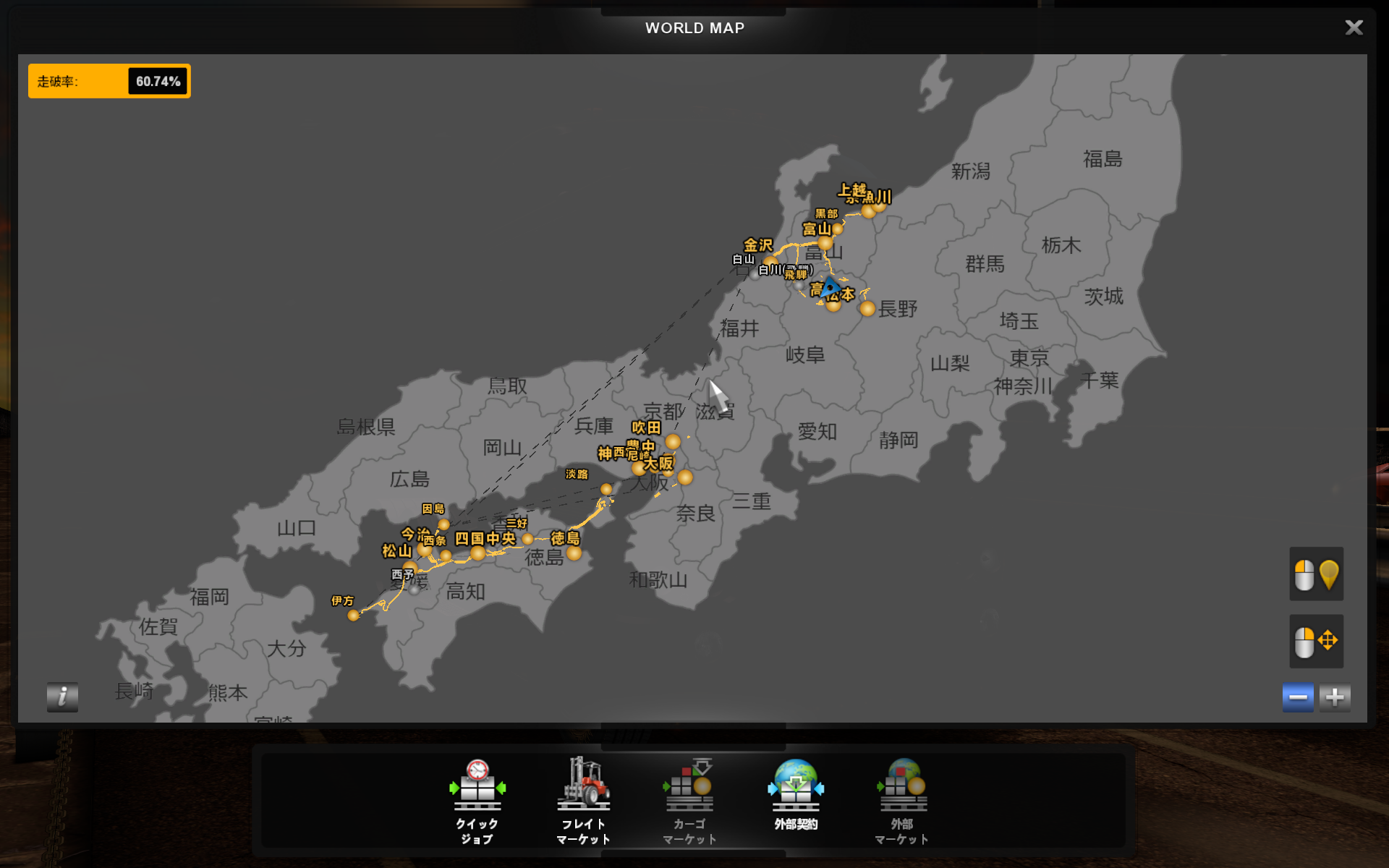Click the mouse-with-pan map control icon

click(1317, 642)
